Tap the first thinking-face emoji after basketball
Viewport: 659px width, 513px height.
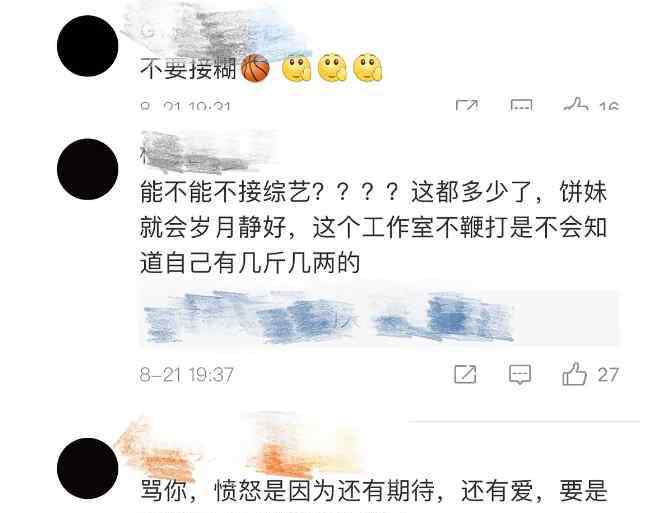tap(297, 68)
